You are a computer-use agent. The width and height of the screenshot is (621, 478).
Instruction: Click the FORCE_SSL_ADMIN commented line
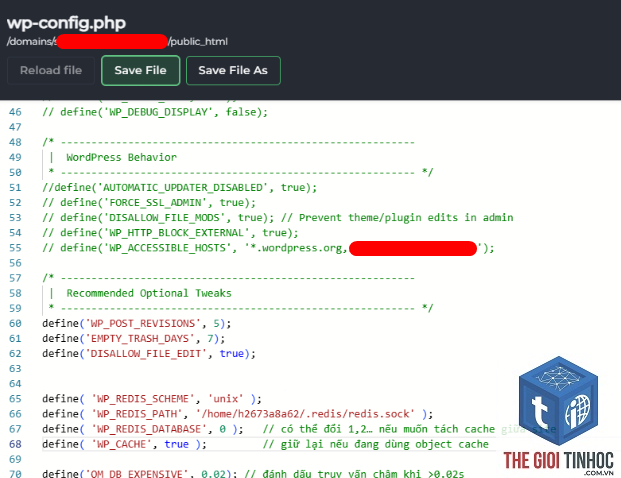click(149, 202)
